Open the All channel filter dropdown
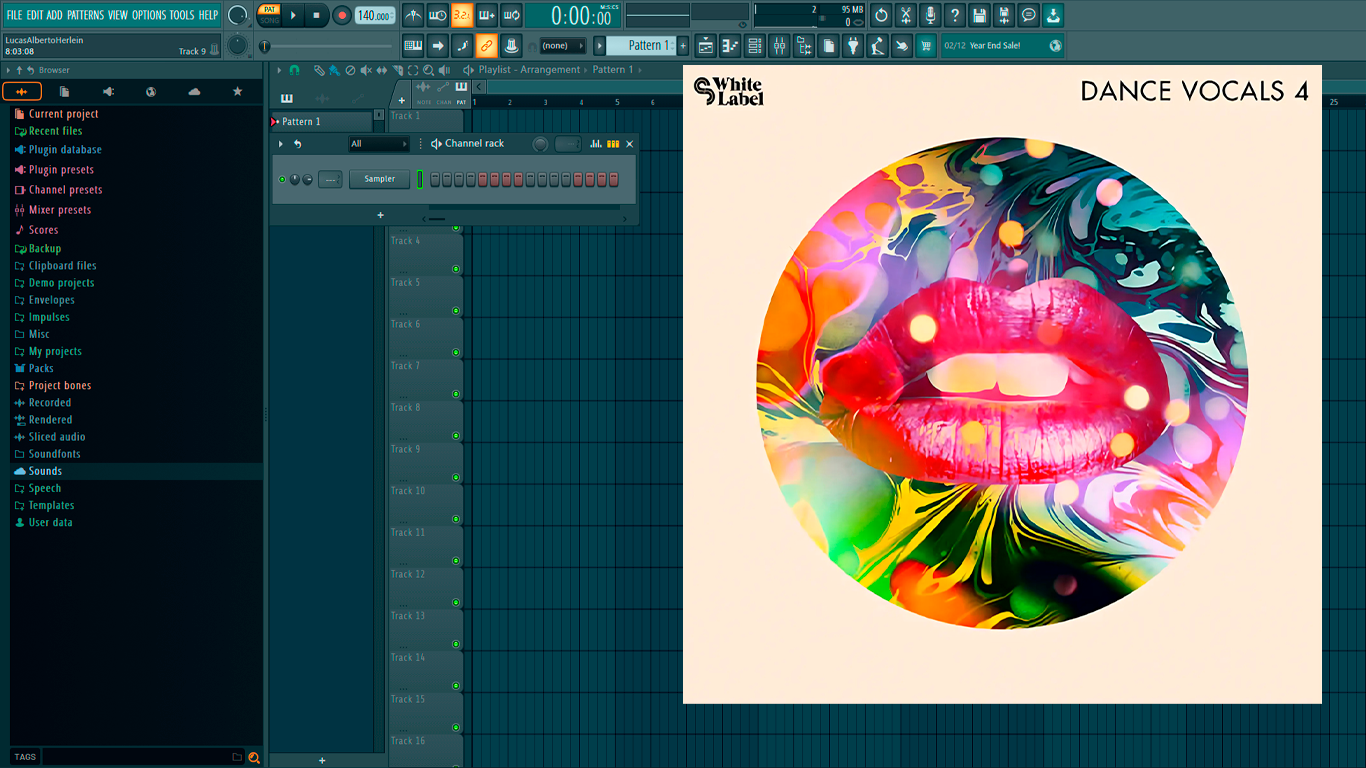 (379, 144)
